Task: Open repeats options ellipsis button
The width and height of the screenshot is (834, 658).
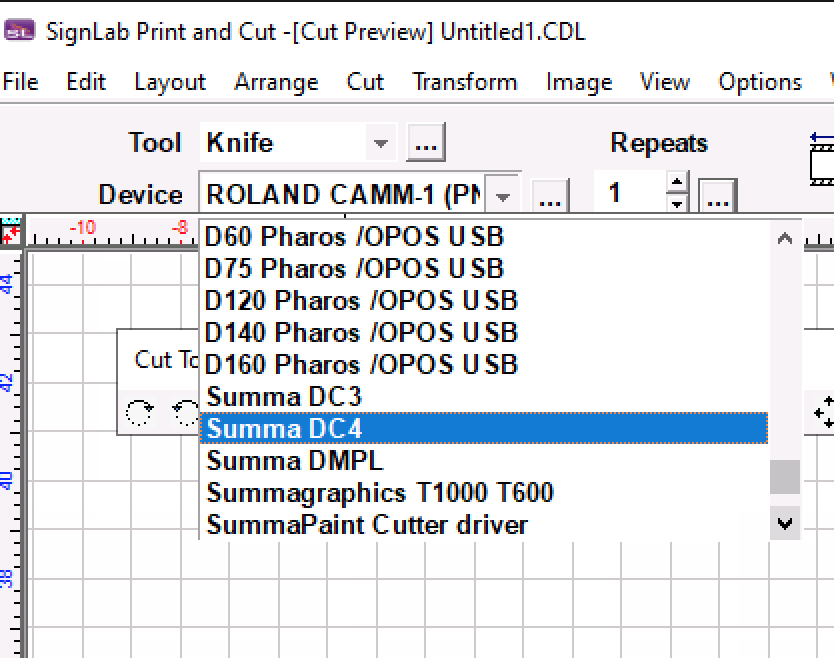Action: [x=718, y=197]
